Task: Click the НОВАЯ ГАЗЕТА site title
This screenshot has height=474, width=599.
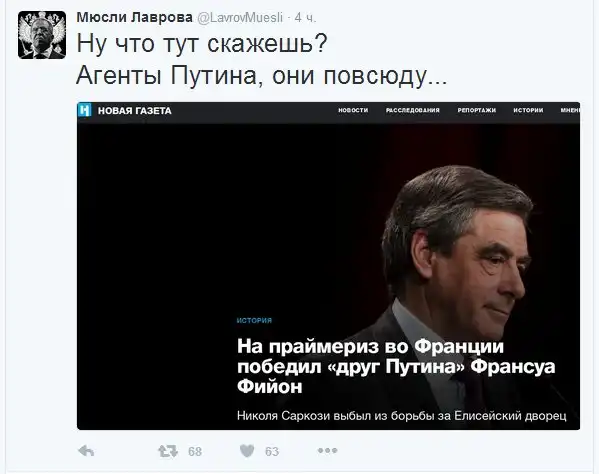Action: tap(134, 111)
